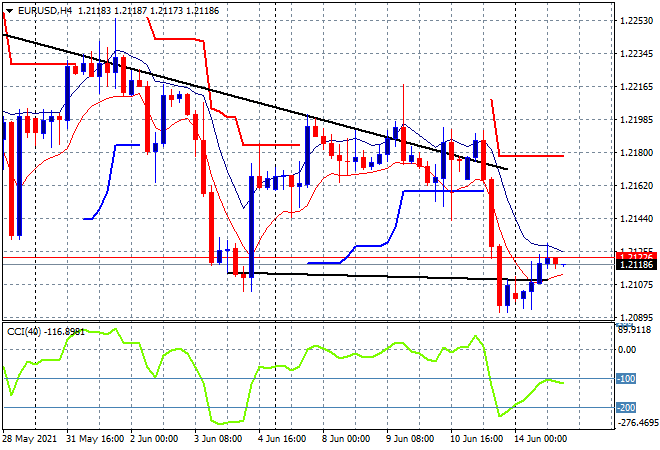Click the EURUSD,H4 chart title text
The image size is (660, 450).
click(45, 11)
